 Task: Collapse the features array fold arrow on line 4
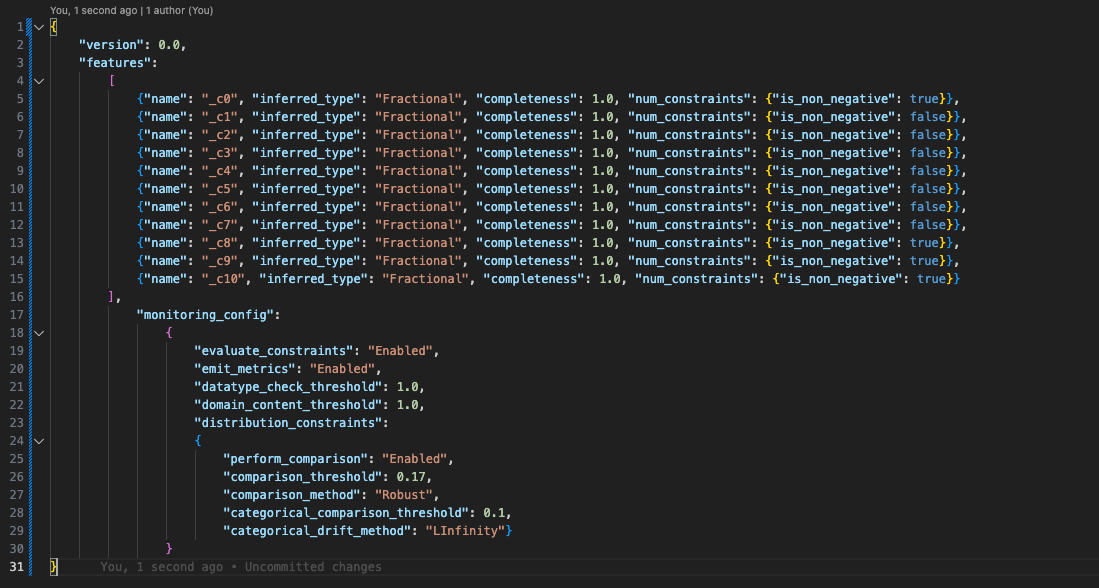(39, 81)
